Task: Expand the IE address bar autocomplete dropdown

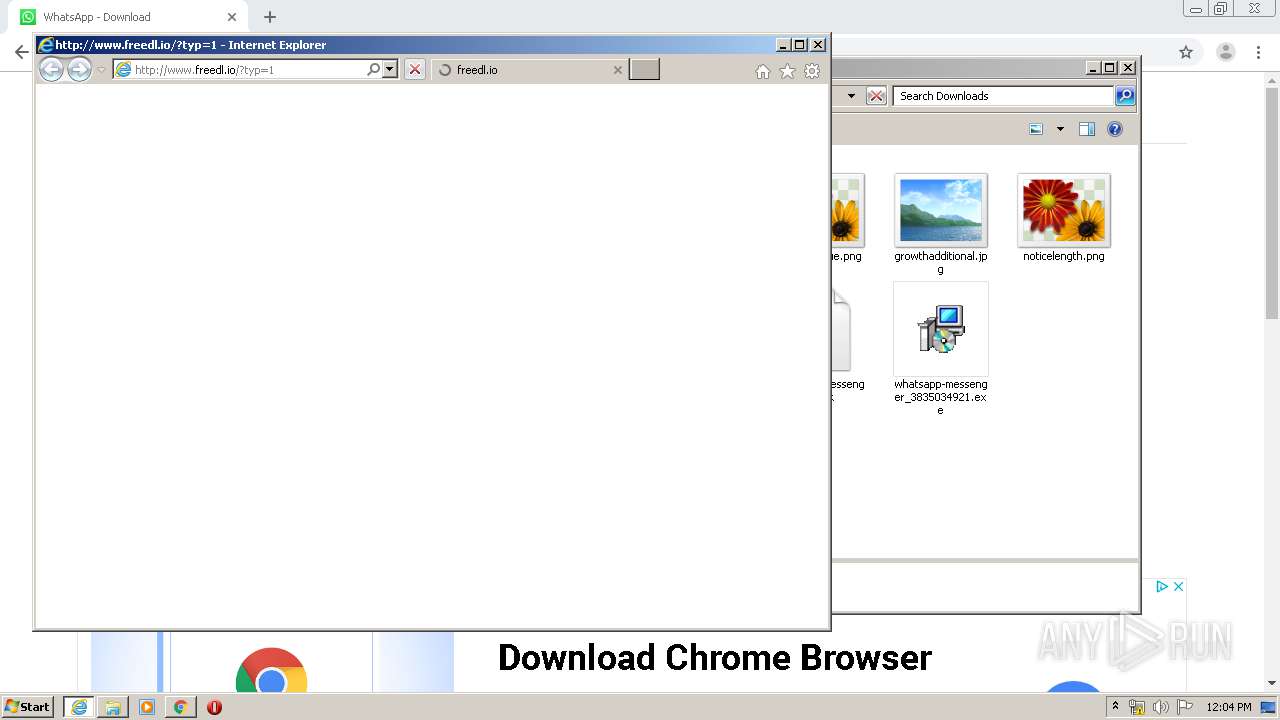Action: click(x=390, y=70)
